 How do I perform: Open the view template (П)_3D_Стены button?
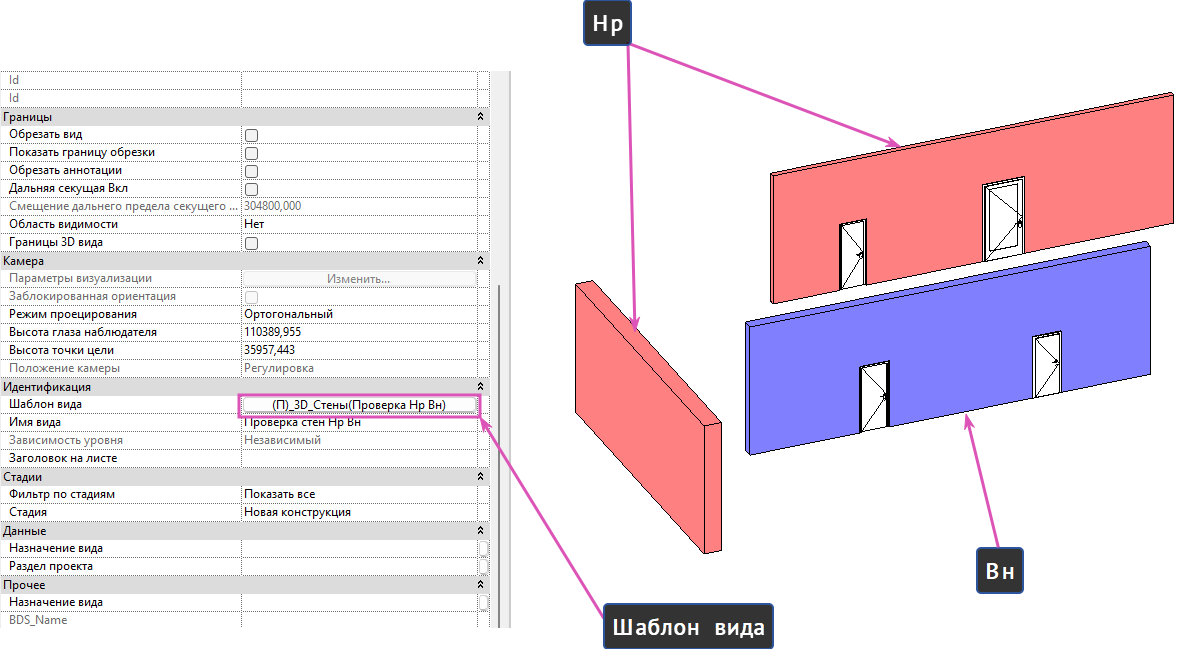click(359, 405)
